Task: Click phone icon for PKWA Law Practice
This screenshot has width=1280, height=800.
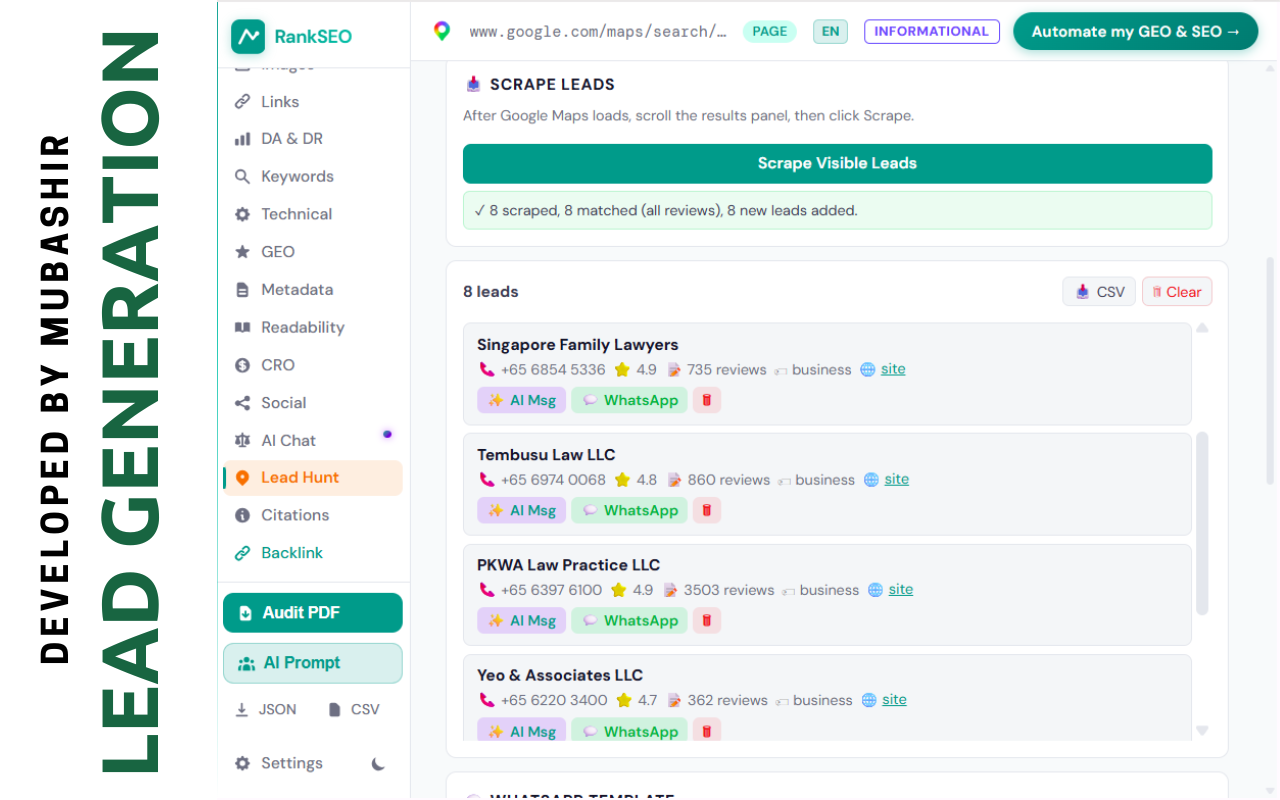Action: (487, 589)
